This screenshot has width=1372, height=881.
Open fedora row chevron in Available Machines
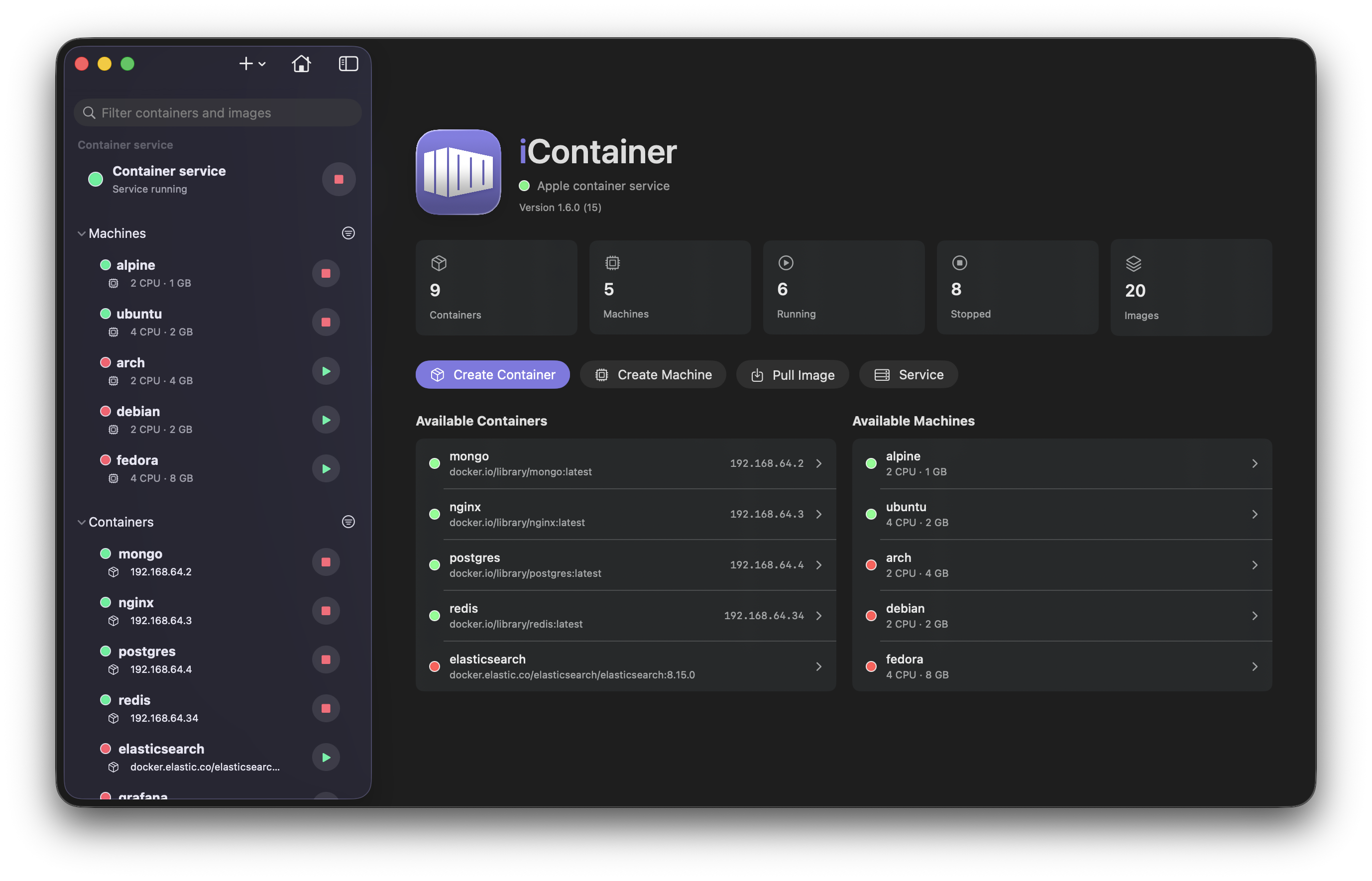point(1254,667)
